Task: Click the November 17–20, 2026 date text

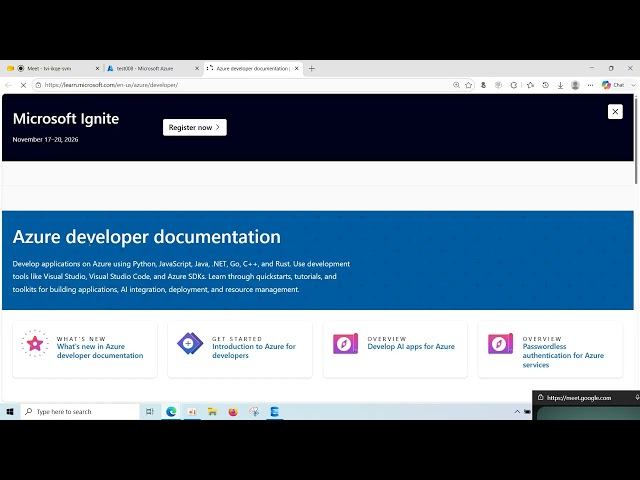Action: click(45, 140)
